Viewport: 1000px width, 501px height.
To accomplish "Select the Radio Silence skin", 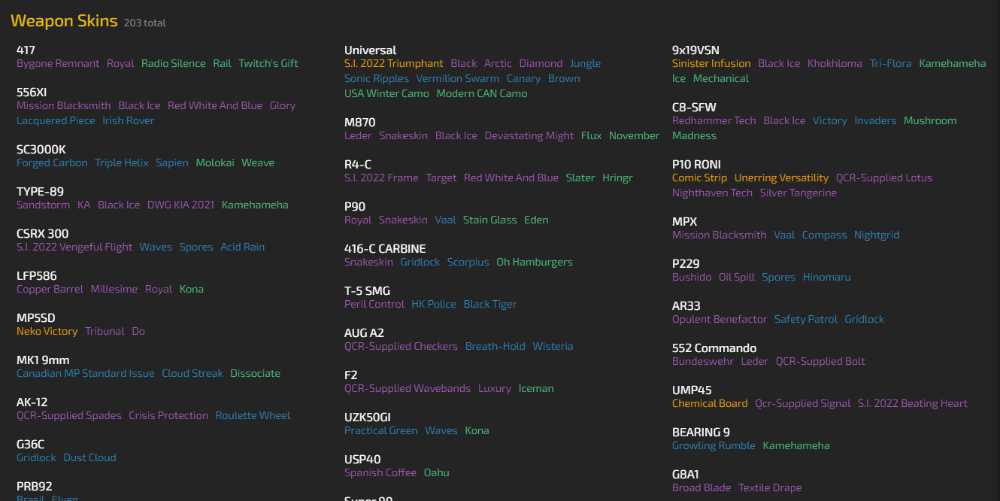I will point(173,64).
